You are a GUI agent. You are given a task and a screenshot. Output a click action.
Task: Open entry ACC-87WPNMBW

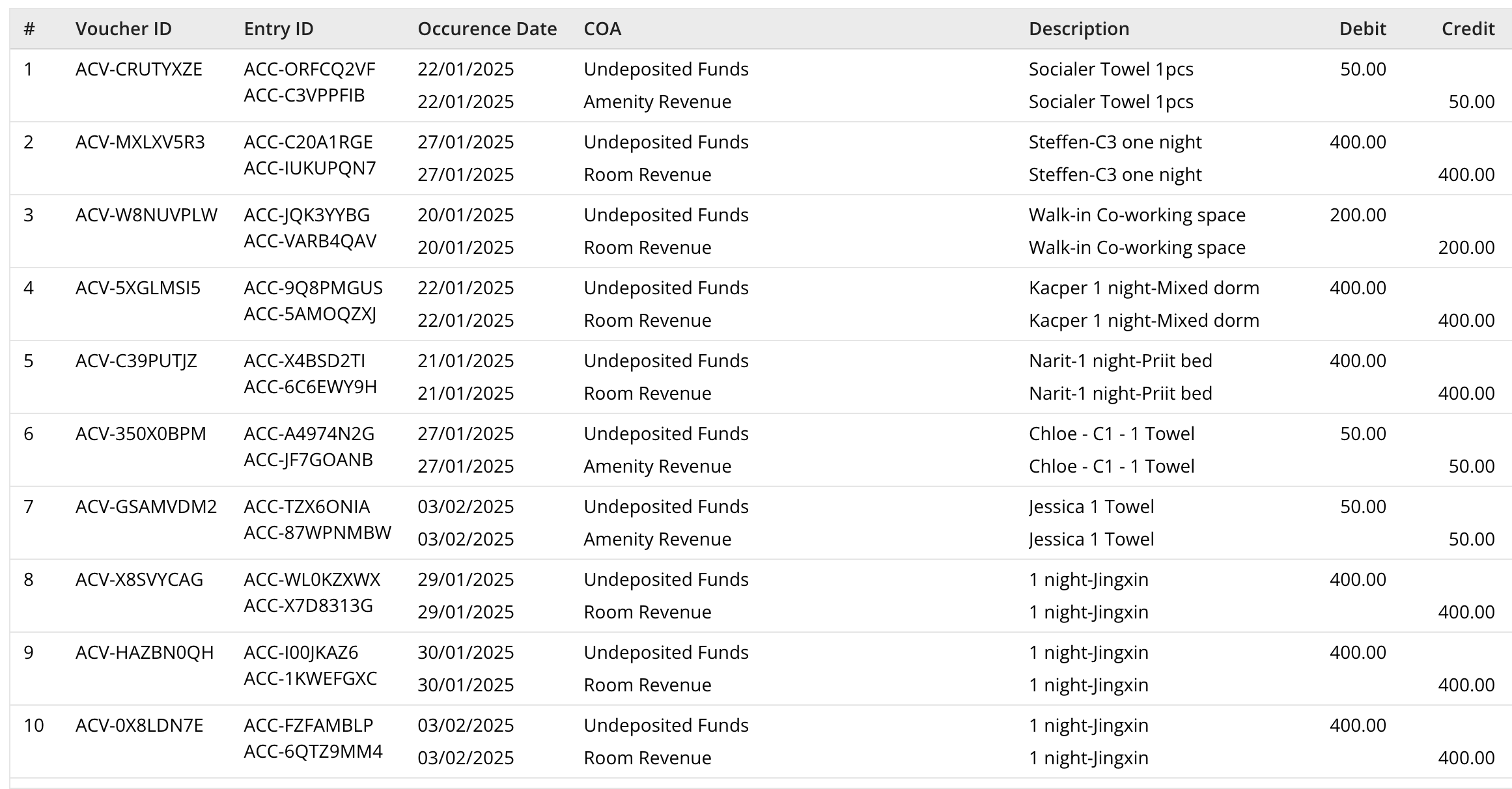[x=317, y=533]
